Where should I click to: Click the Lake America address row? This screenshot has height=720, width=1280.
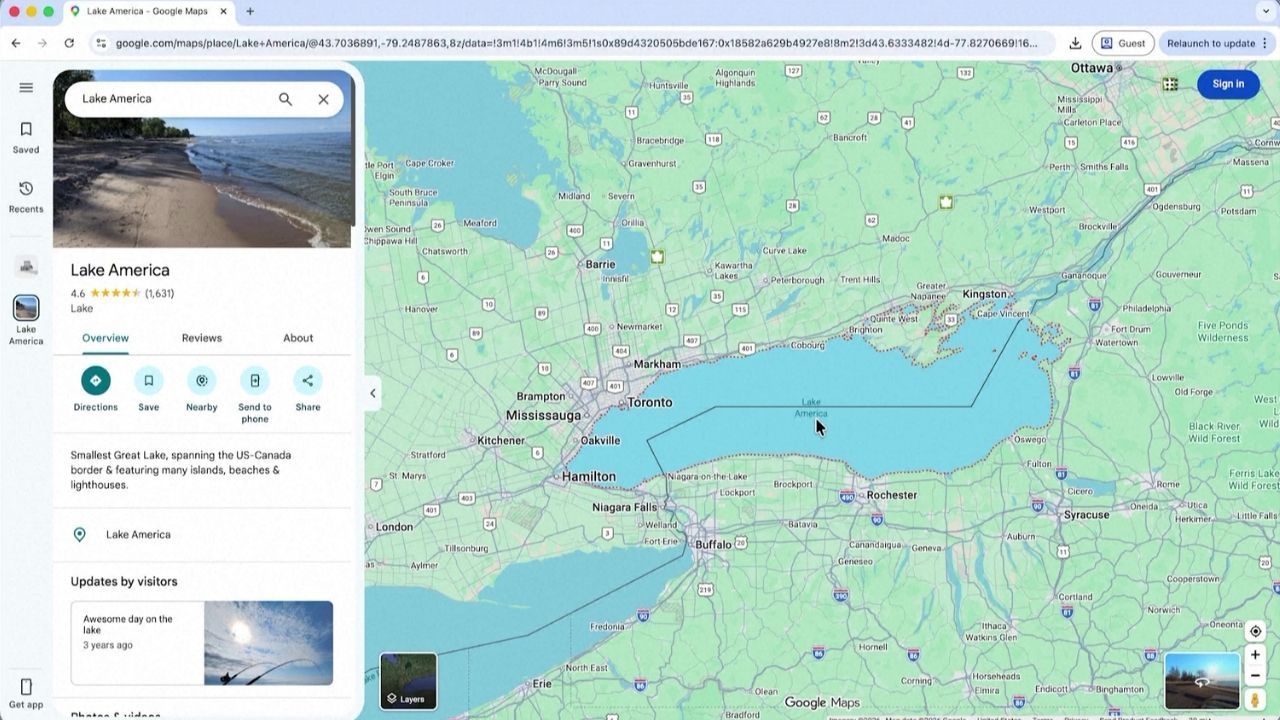pos(202,534)
